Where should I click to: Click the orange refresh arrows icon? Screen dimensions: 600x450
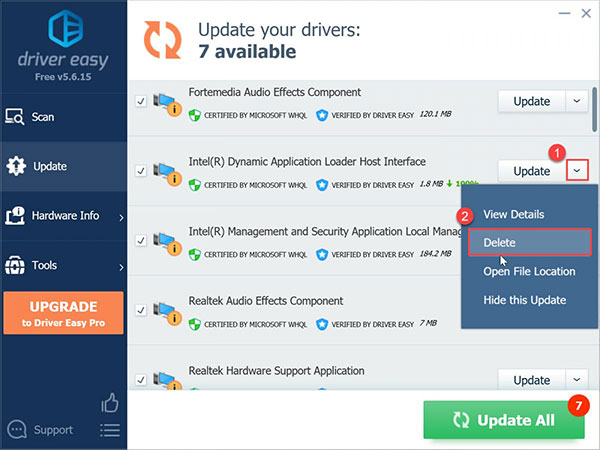pos(163,40)
